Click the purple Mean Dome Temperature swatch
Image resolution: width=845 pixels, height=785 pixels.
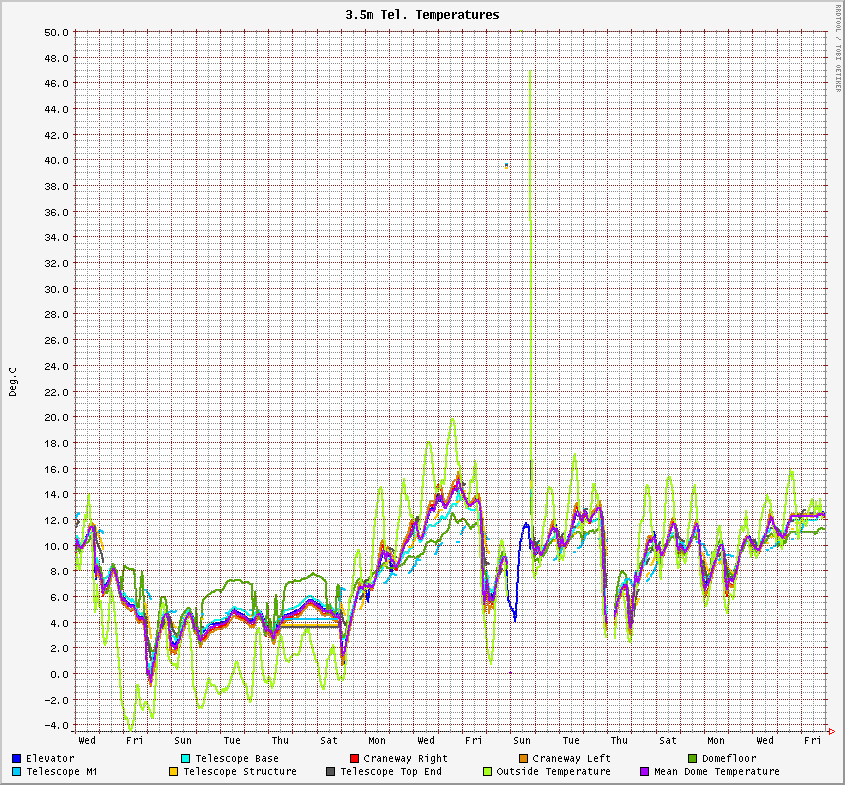(644, 772)
